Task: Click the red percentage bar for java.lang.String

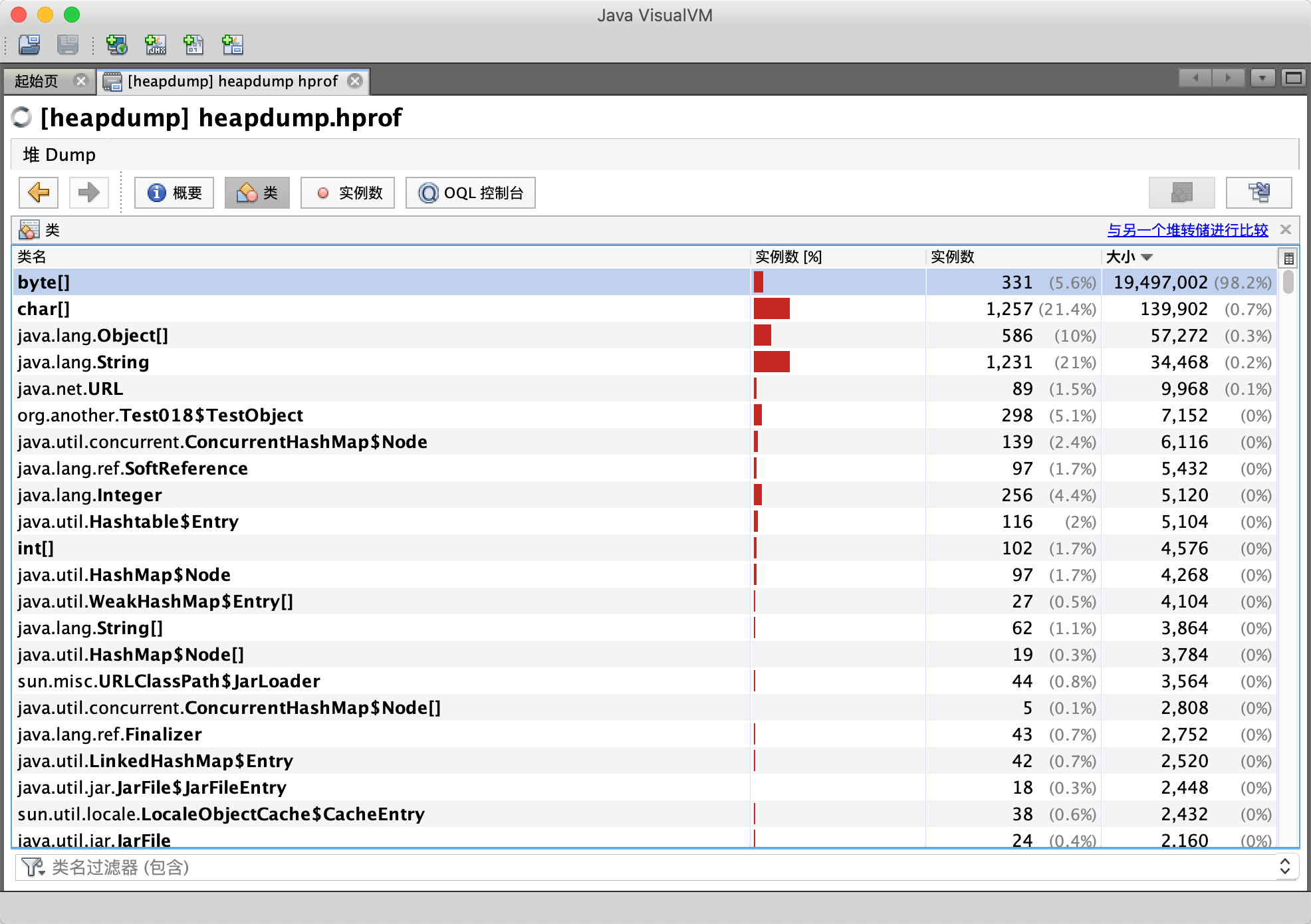Action: (772, 362)
